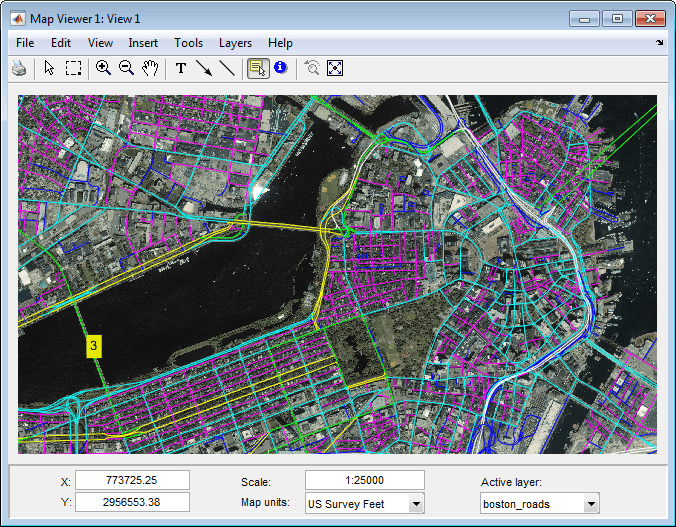Select the Insert Arrow tool

pos(204,68)
